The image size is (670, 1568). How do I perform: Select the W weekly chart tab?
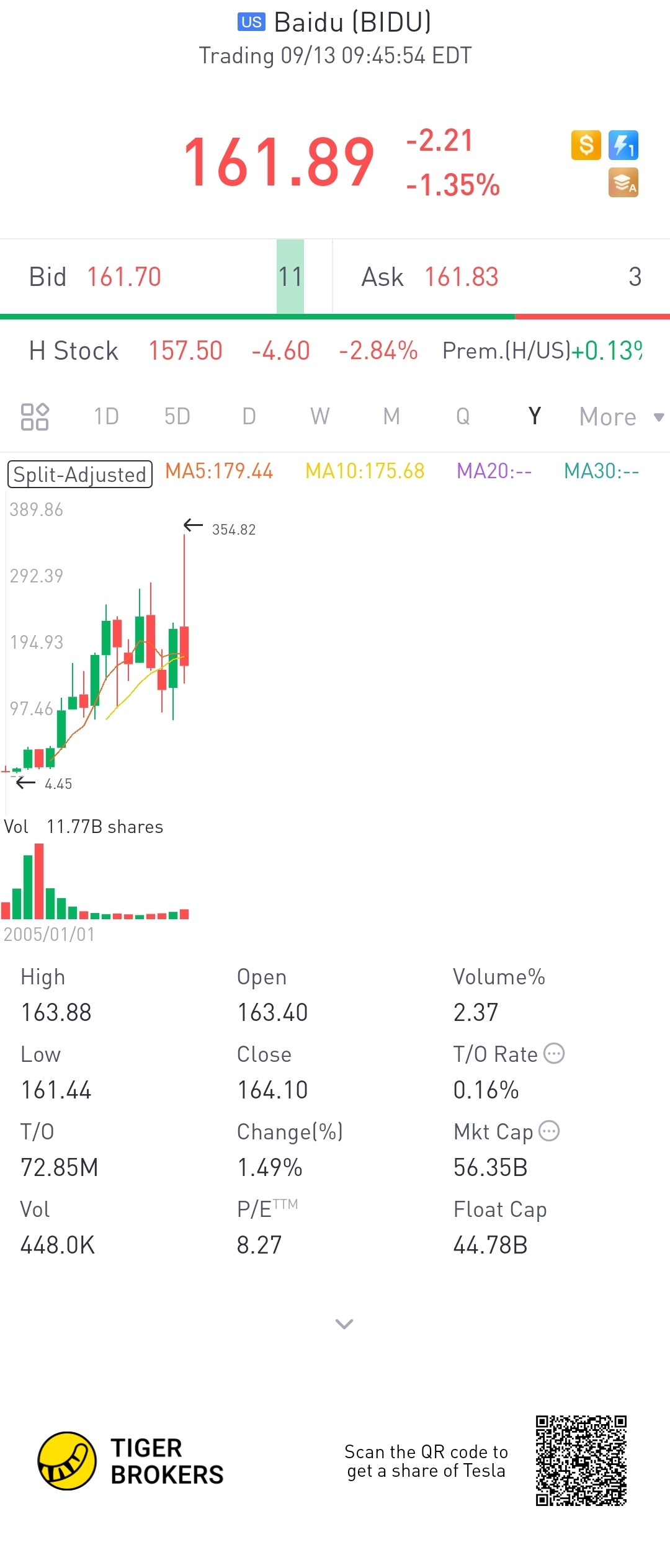coord(320,416)
